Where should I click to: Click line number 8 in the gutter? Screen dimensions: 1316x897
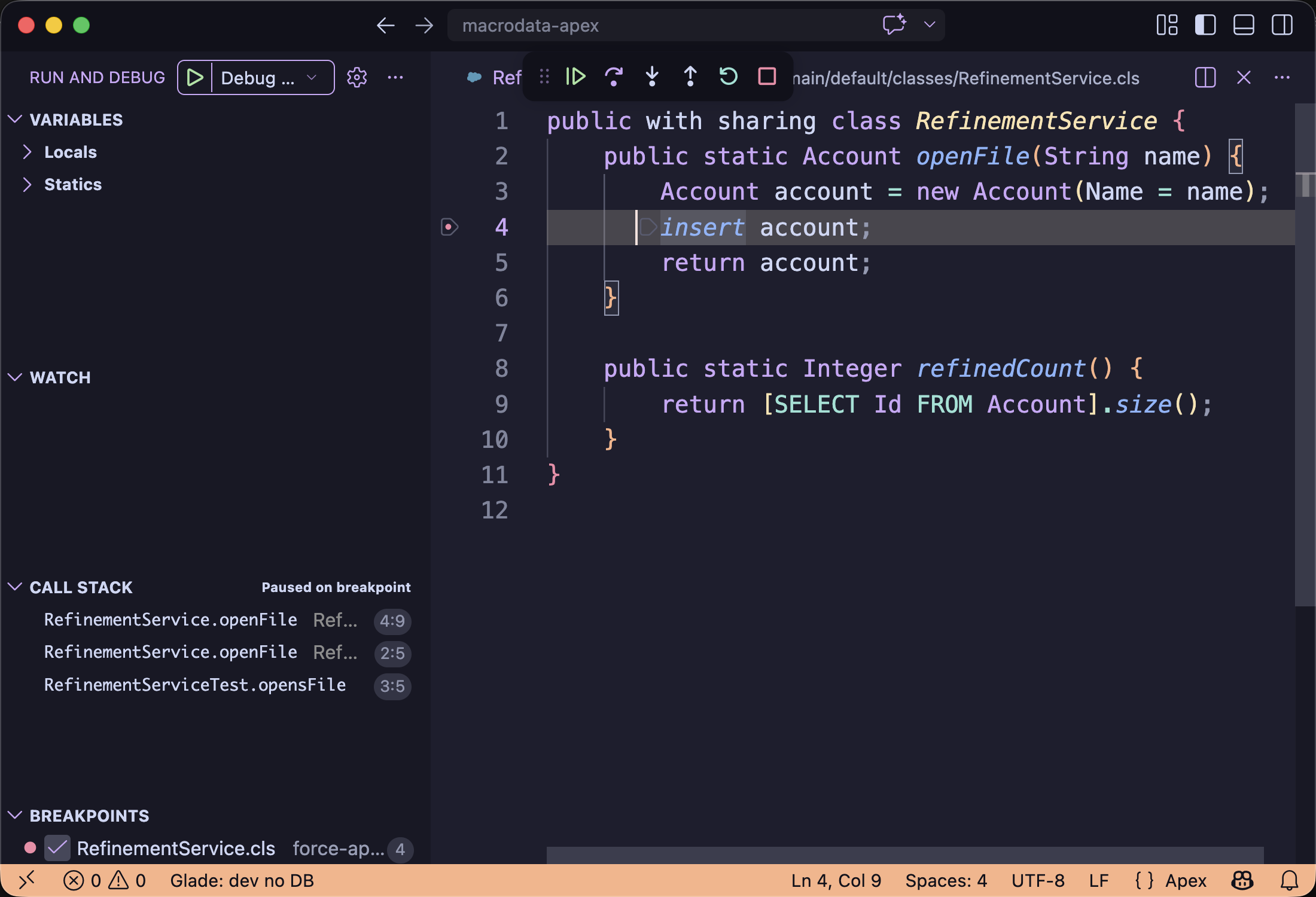pyautogui.click(x=501, y=368)
